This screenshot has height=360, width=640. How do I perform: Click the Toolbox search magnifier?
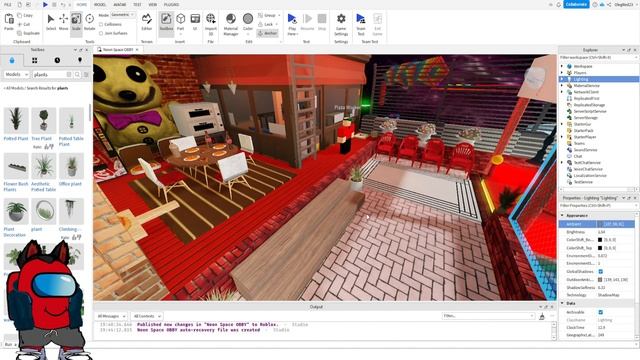[x=77, y=75]
